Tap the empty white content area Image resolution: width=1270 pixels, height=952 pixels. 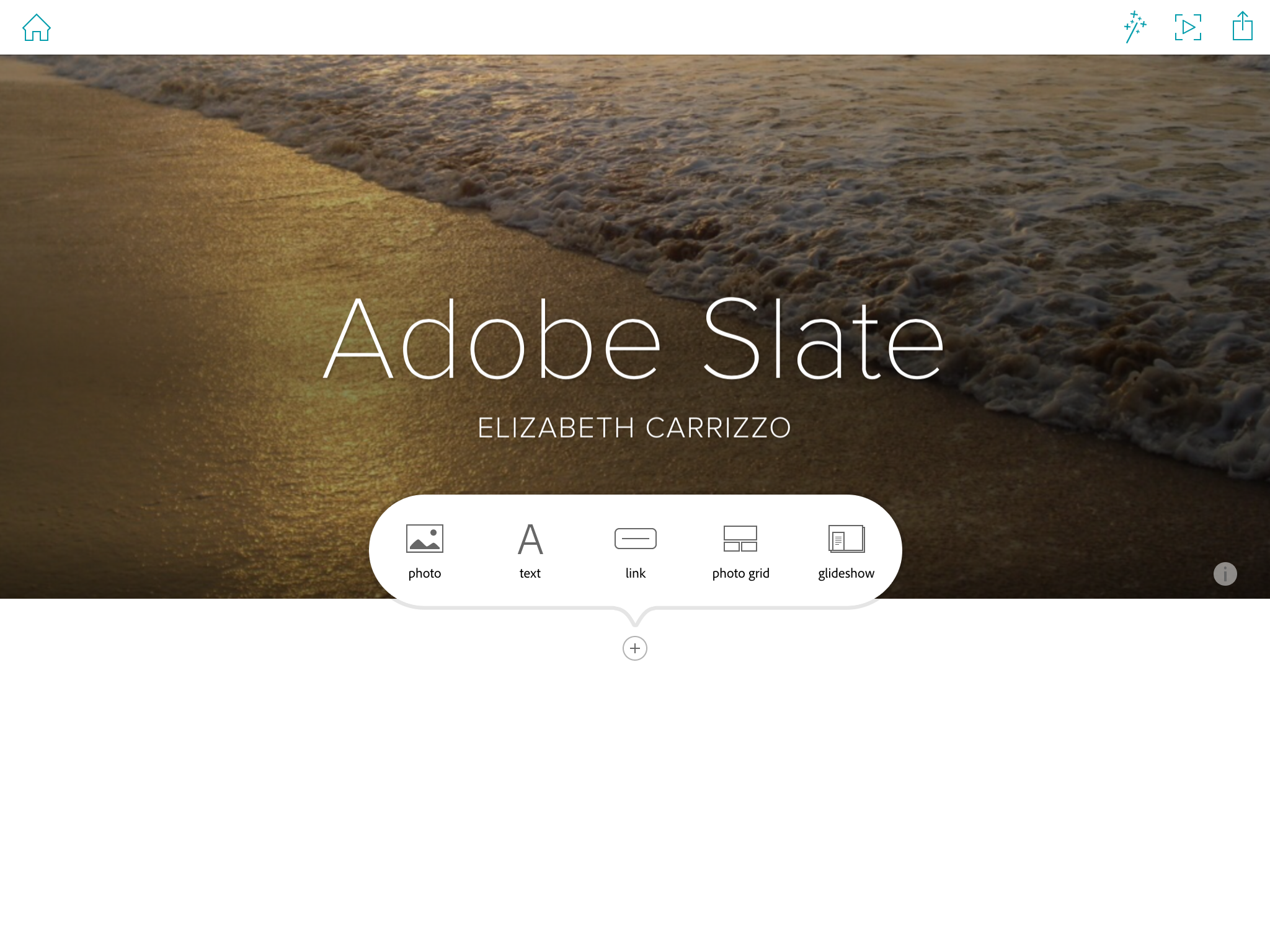click(x=635, y=806)
